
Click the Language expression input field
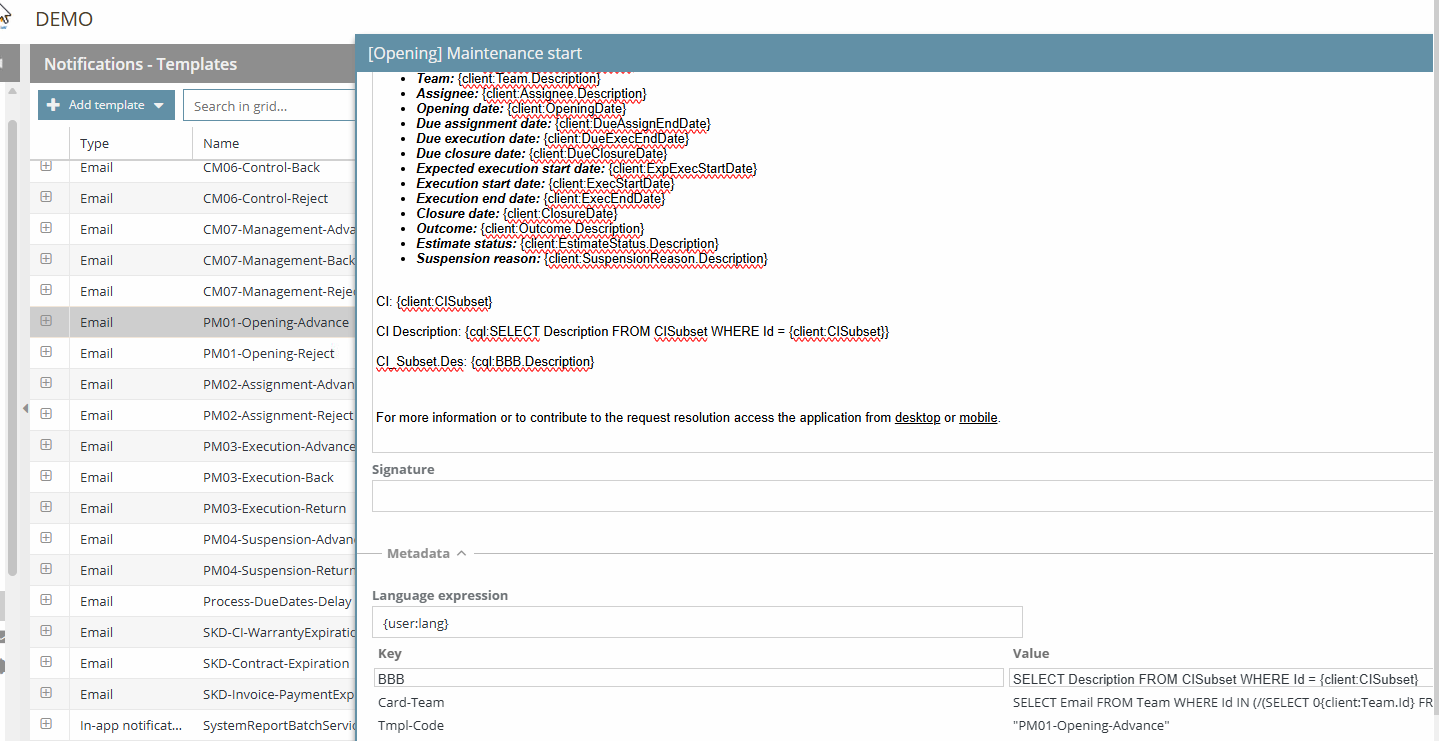[697, 622]
